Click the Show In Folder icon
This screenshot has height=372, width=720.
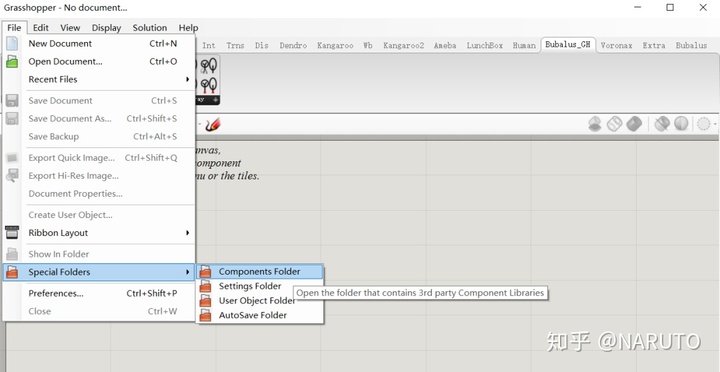click(12, 254)
